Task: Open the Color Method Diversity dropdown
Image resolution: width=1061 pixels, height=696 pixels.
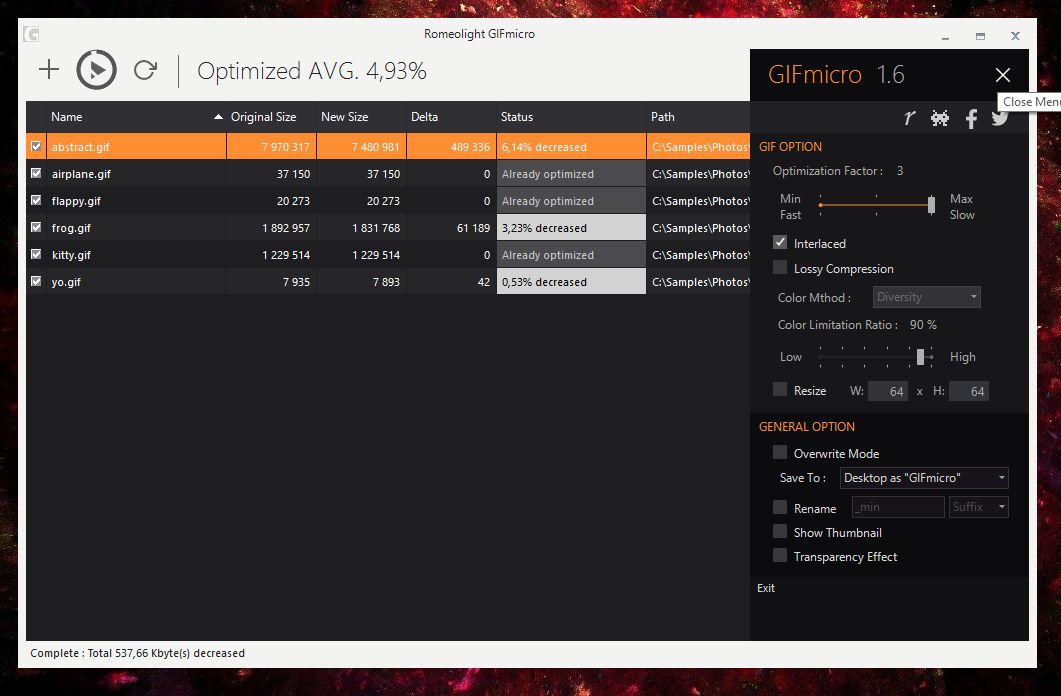Action: [x=926, y=297]
